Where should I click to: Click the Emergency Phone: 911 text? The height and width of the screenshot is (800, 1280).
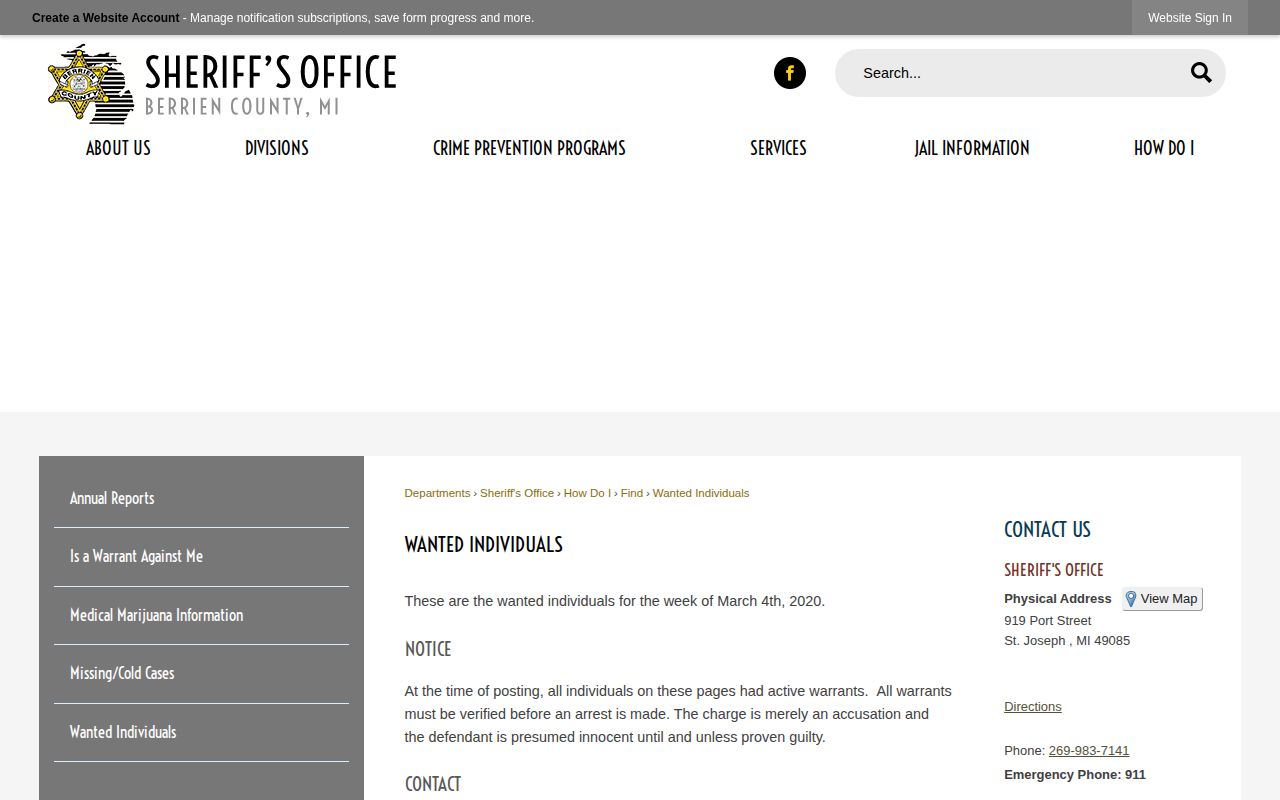(1075, 774)
